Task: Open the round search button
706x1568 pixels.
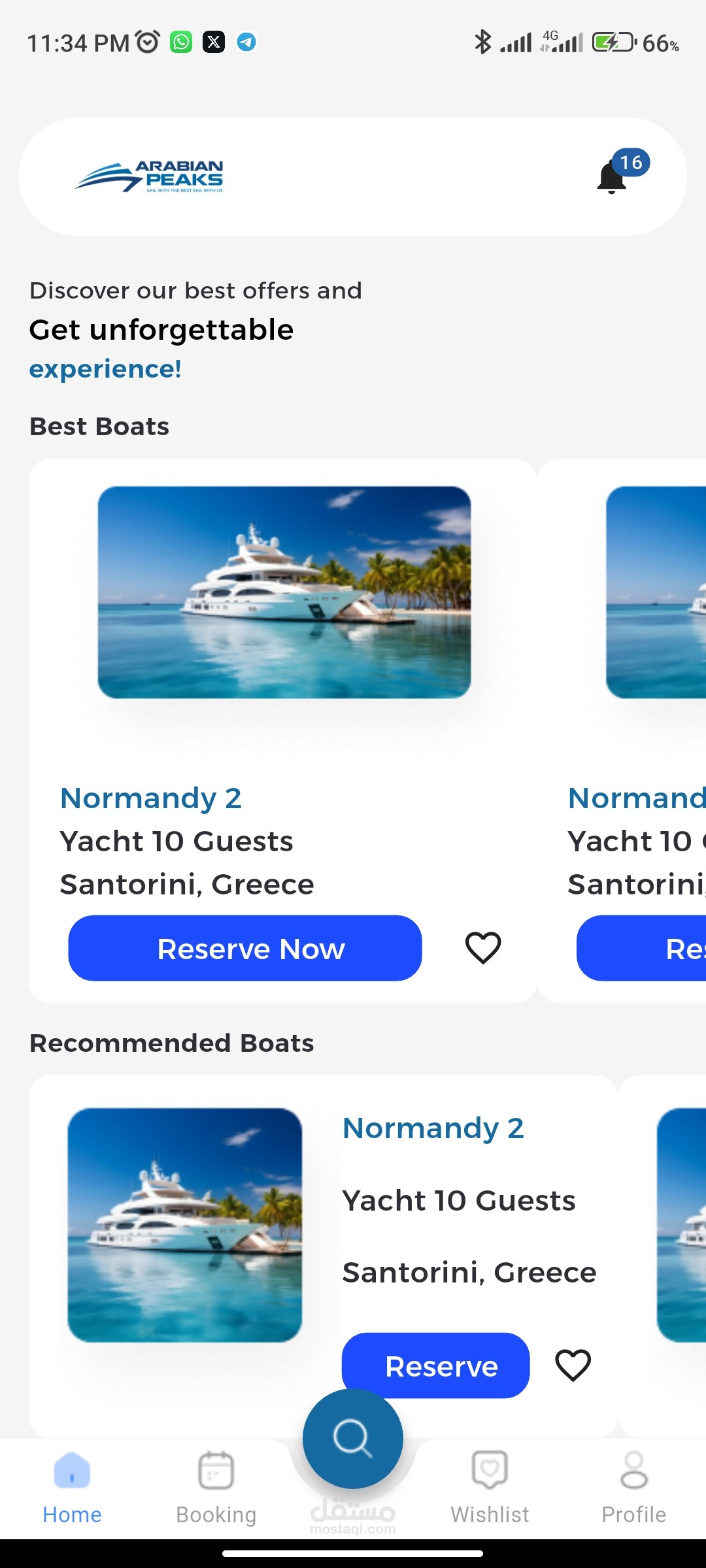Action: [353, 1438]
